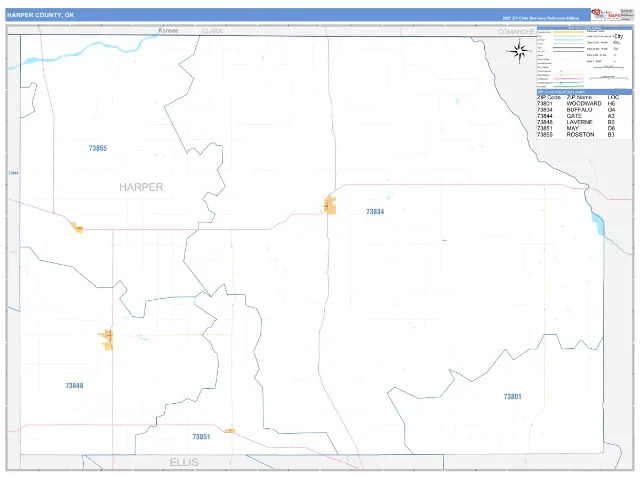Click the 'ZIP Code' column header
Screen dimensions: 640x480
(549, 98)
